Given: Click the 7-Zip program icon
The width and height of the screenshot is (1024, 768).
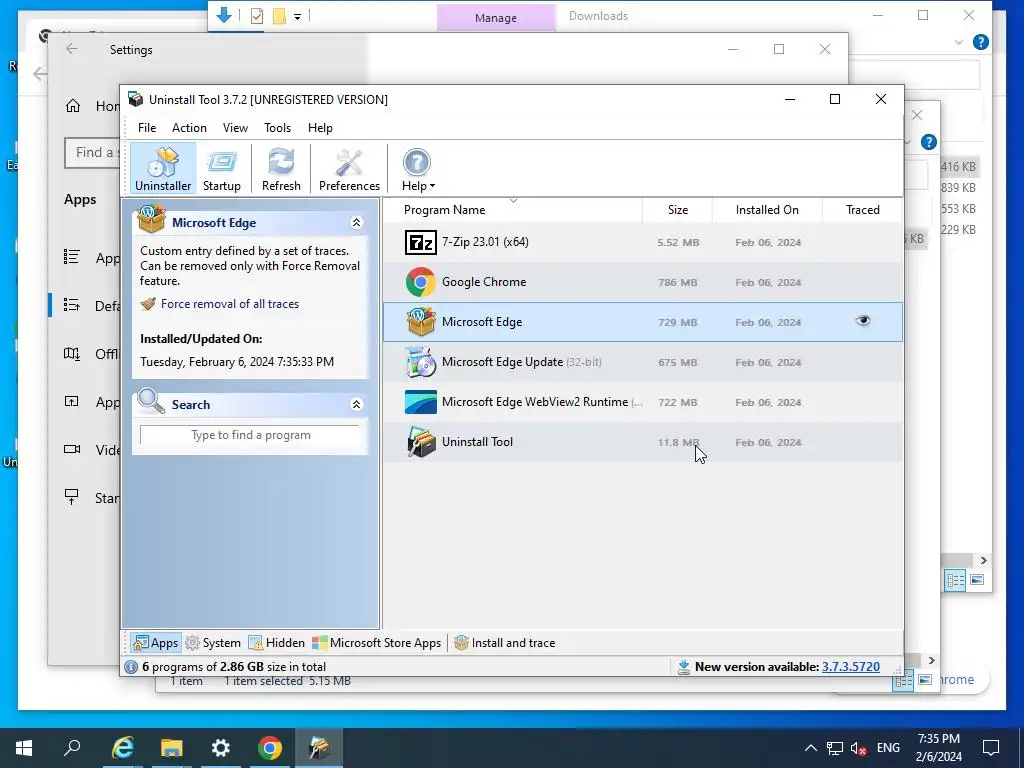Looking at the screenshot, I should tap(421, 242).
